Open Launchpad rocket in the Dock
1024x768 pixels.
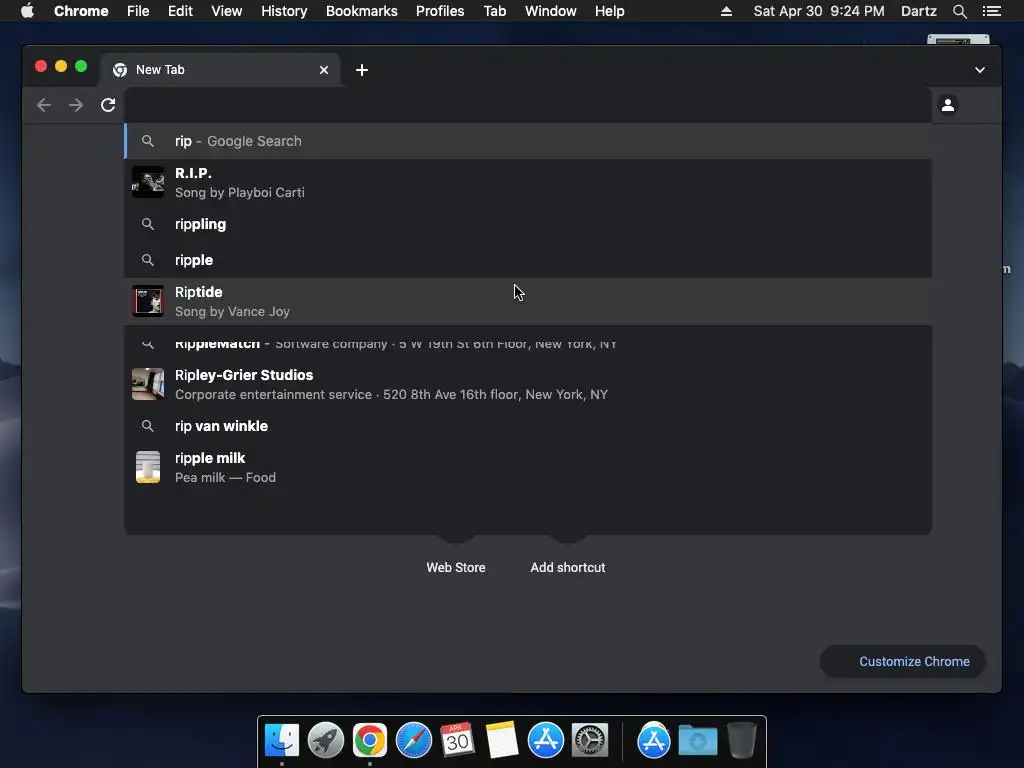pos(326,741)
